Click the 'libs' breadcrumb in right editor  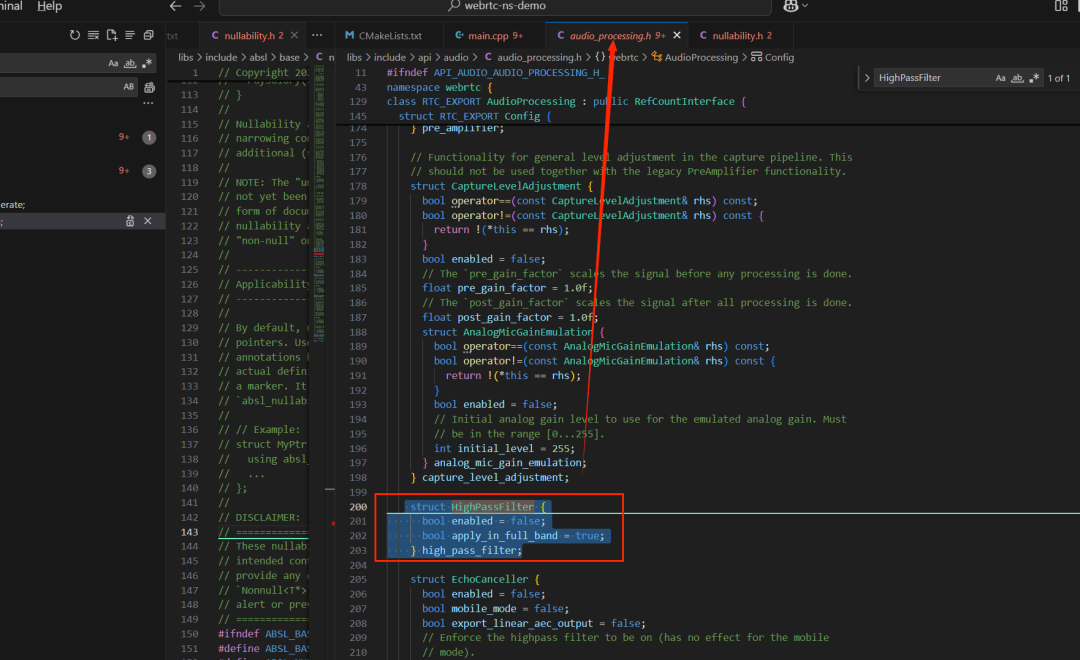click(354, 57)
